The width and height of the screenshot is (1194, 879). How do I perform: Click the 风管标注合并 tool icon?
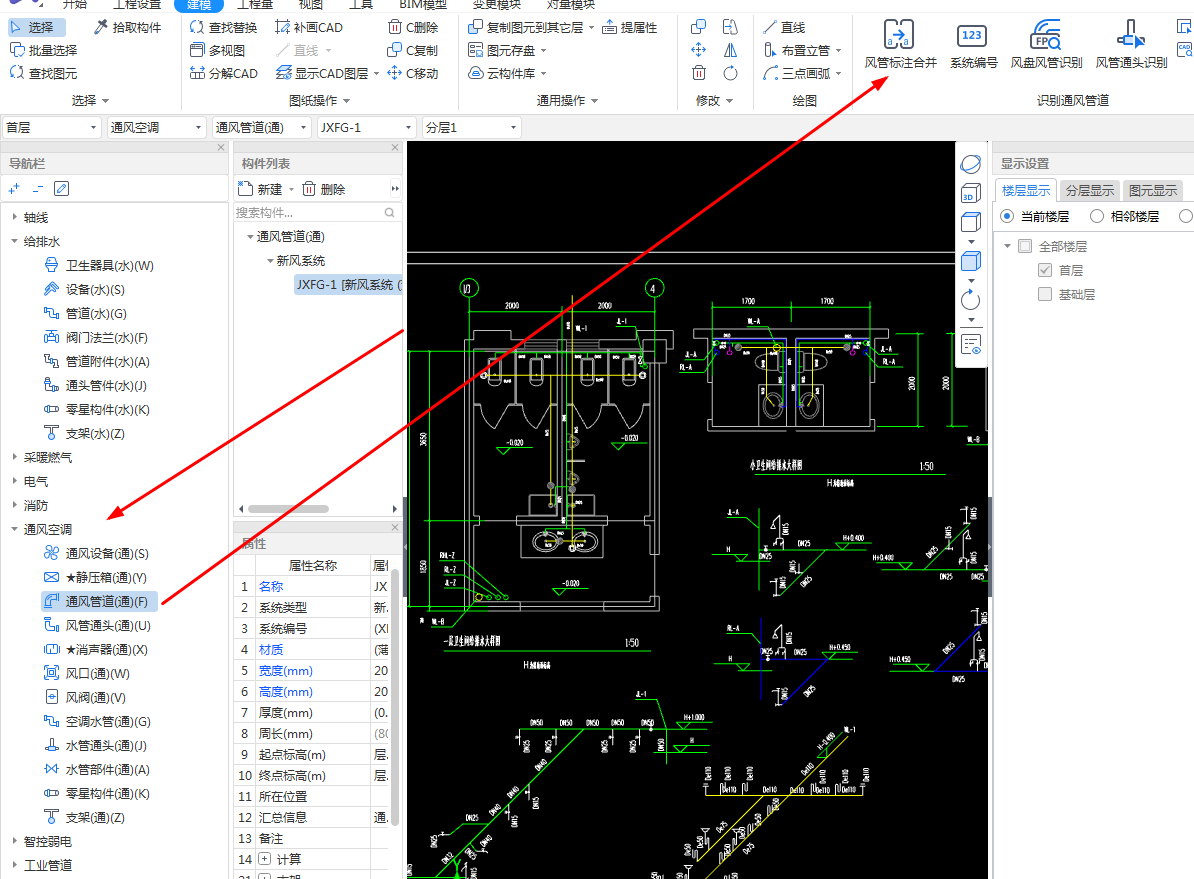tap(899, 35)
